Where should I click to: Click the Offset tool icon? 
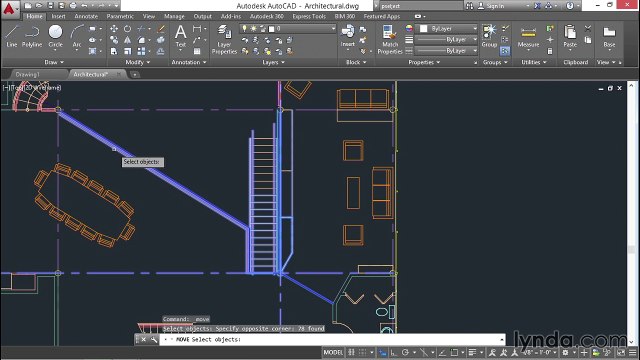[161, 51]
